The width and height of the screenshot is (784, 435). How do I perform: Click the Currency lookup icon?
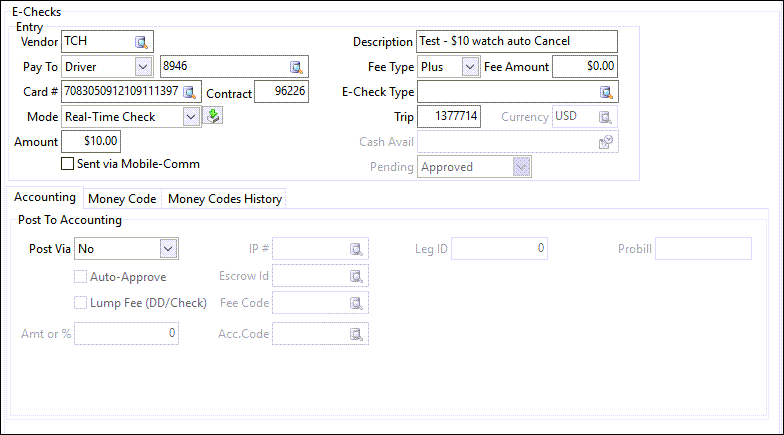point(605,117)
